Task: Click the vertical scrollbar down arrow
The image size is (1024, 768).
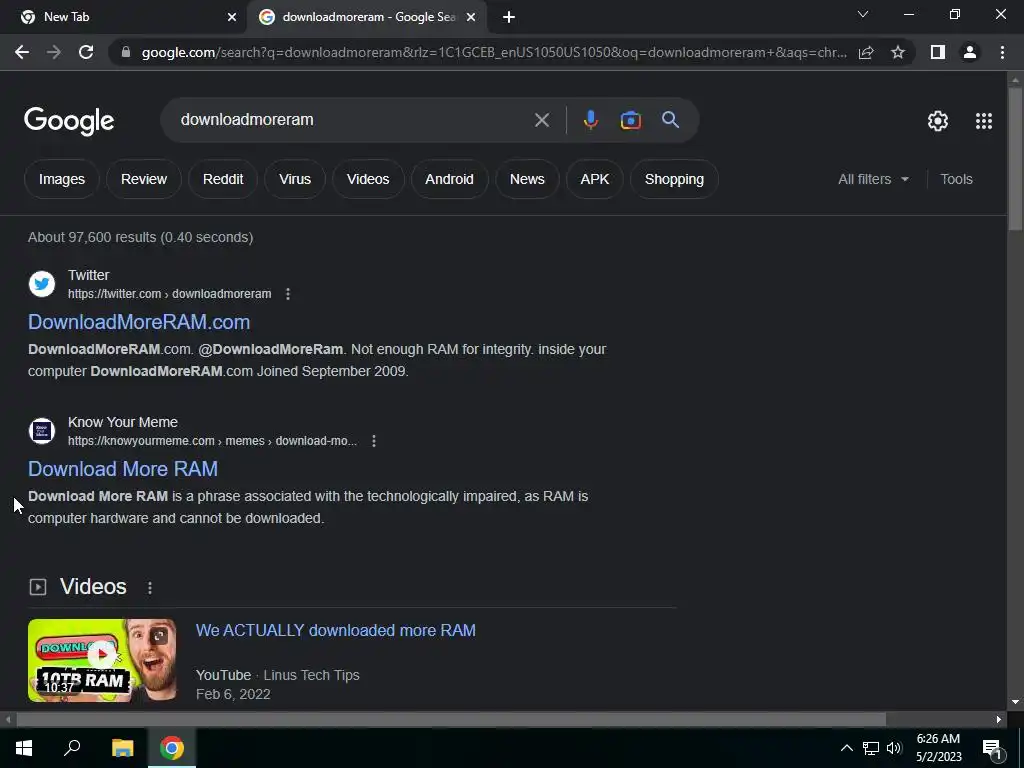Action: (1014, 702)
